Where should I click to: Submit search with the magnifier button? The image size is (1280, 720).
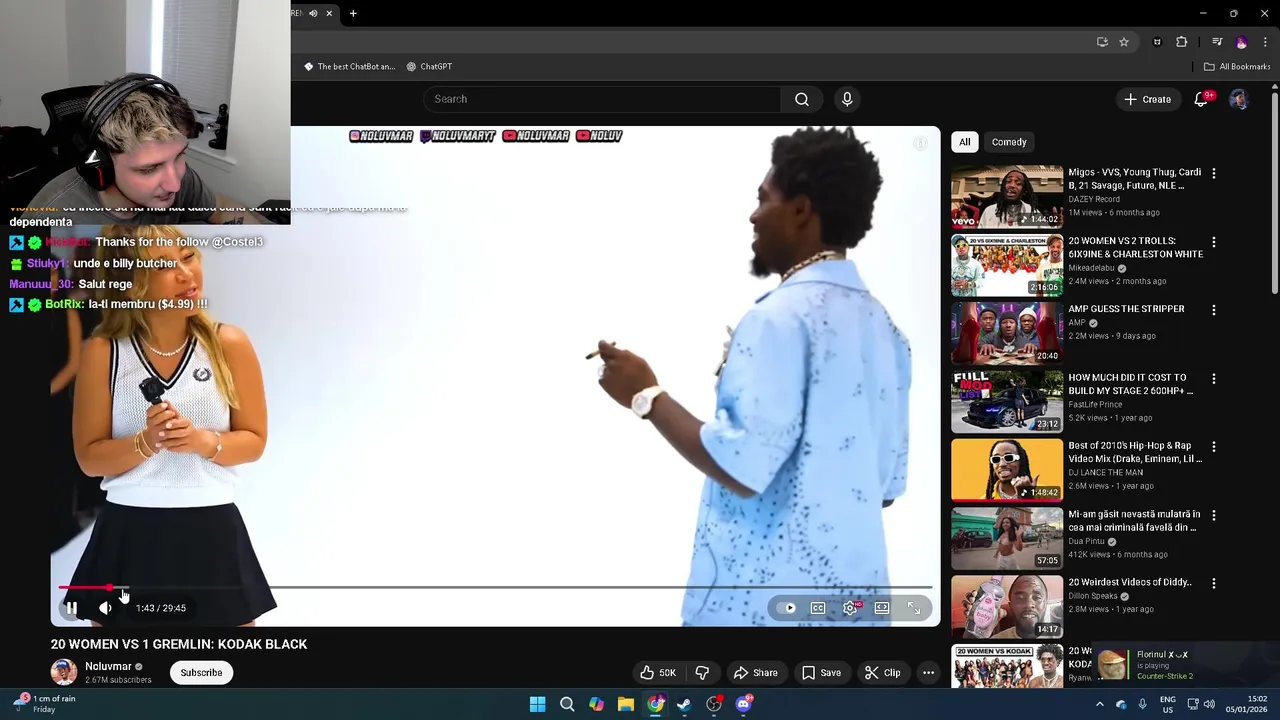[x=802, y=99]
